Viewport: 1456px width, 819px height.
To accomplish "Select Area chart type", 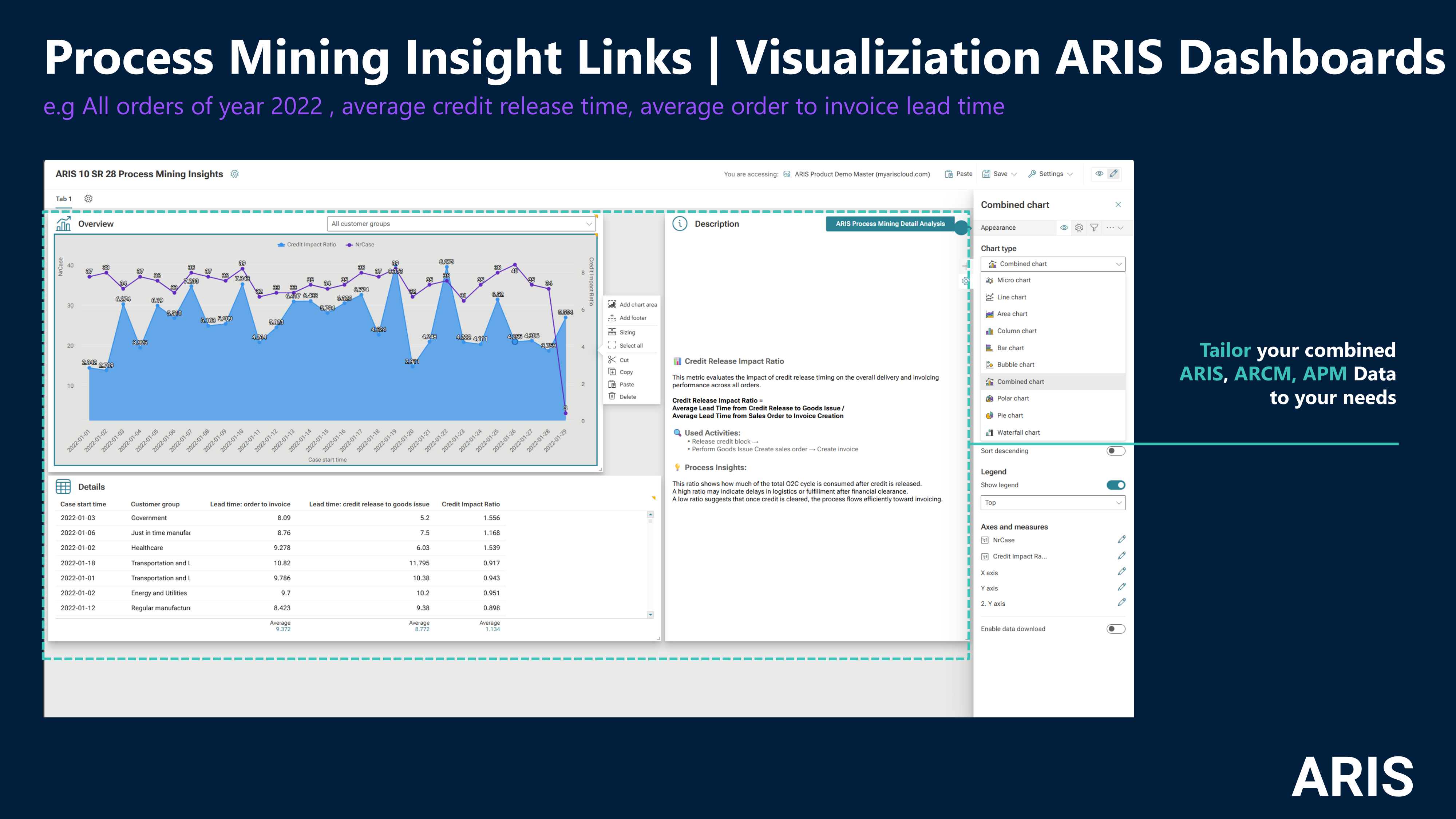I will coord(1053,314).
